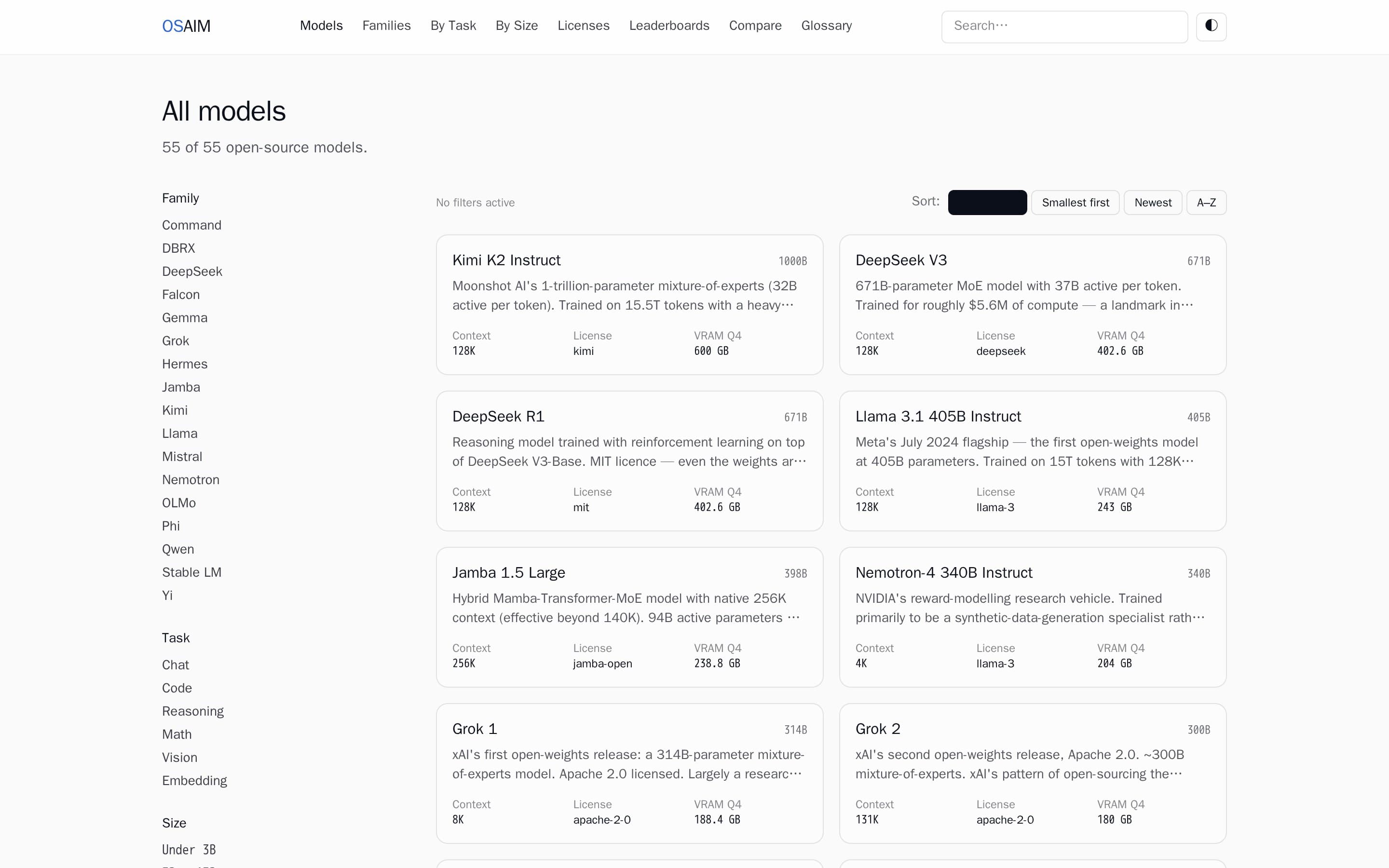1389x868 pixels.
Task: Open the Grok 1 model card
Action: [630, 773]
